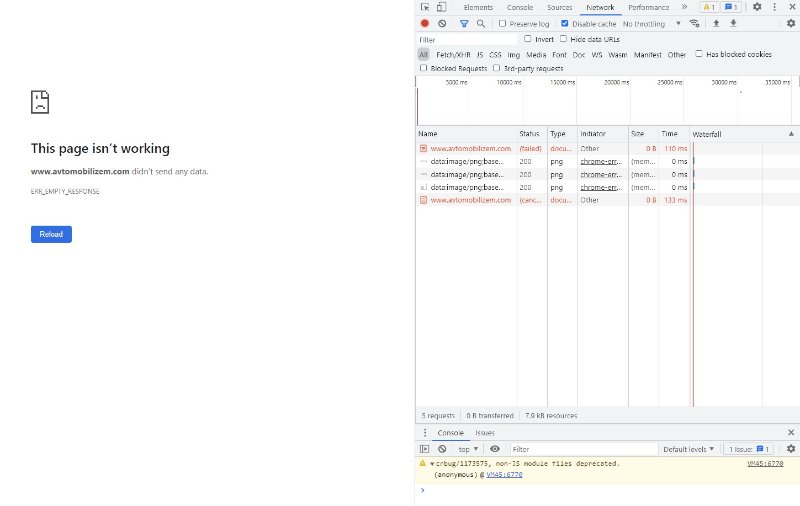800x506 pixels.
Task: Stop recording the network log
Action: tap(425, 23)
